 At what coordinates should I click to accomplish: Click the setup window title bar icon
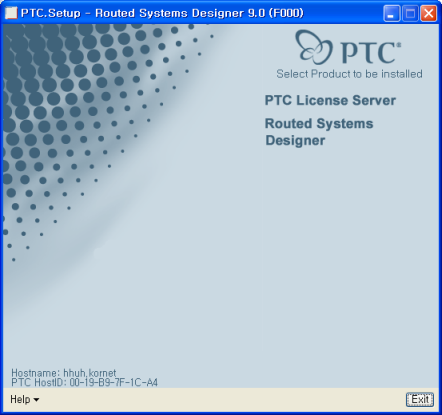pos(11,13)
